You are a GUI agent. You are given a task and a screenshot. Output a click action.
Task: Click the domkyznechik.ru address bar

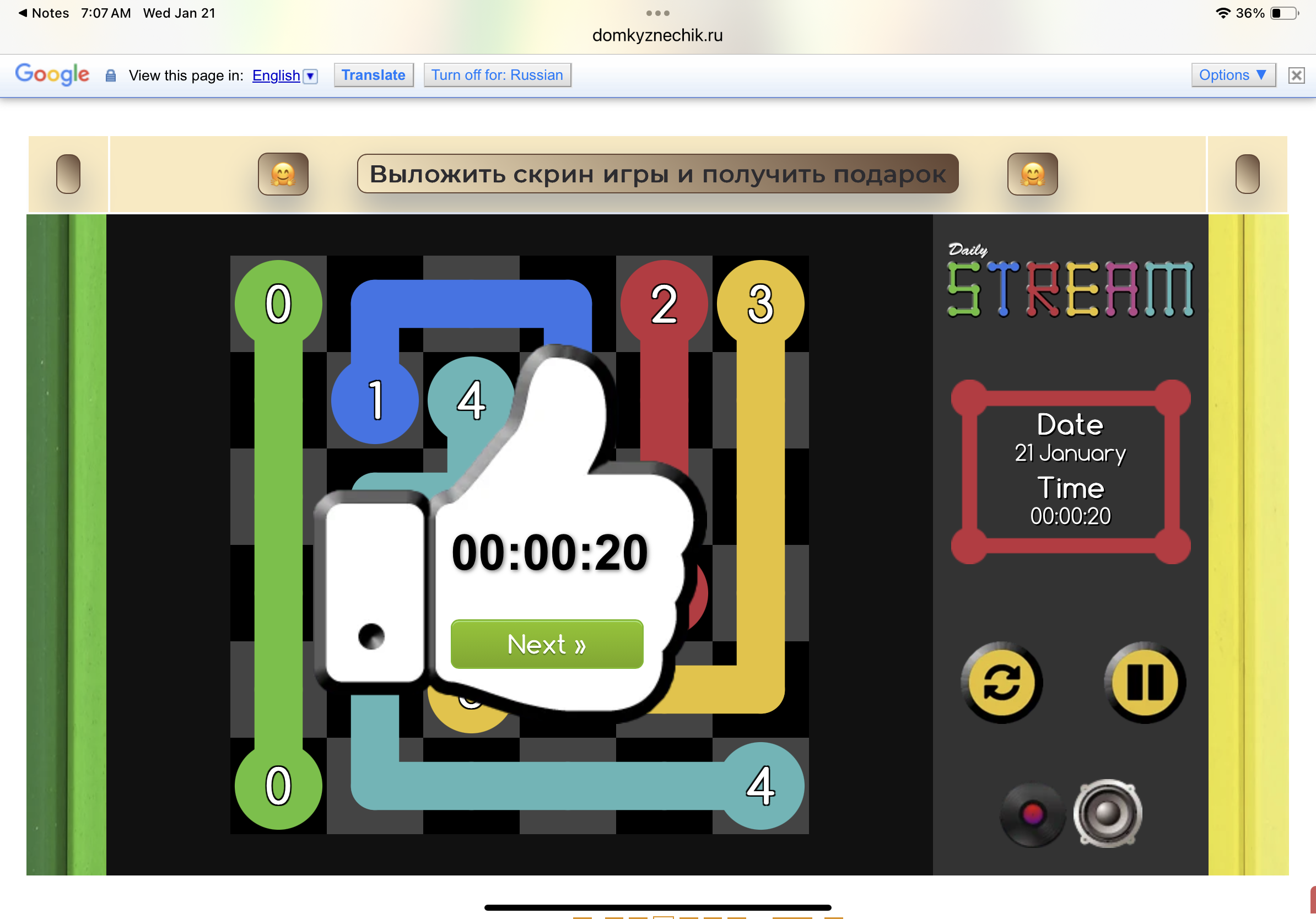[657, 35]
